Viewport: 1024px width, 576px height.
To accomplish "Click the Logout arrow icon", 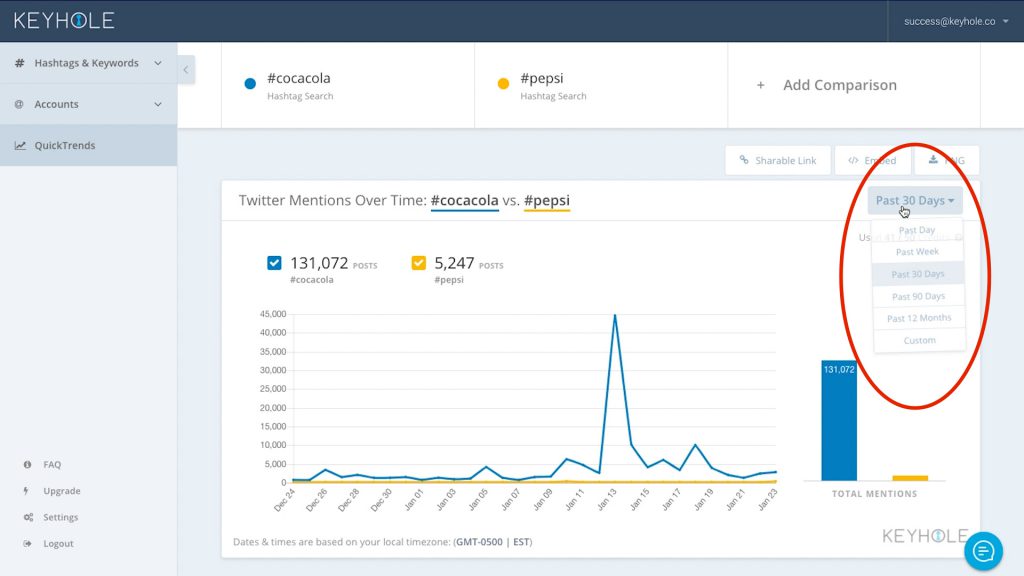I will click(x=27, y=543).
